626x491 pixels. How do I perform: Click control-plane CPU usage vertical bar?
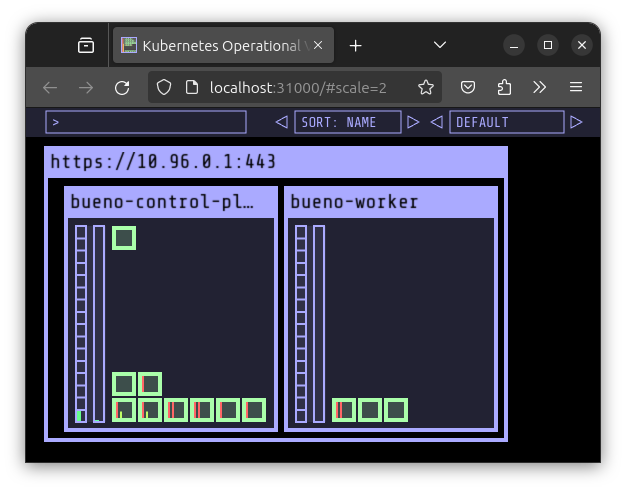coord(81,324)
